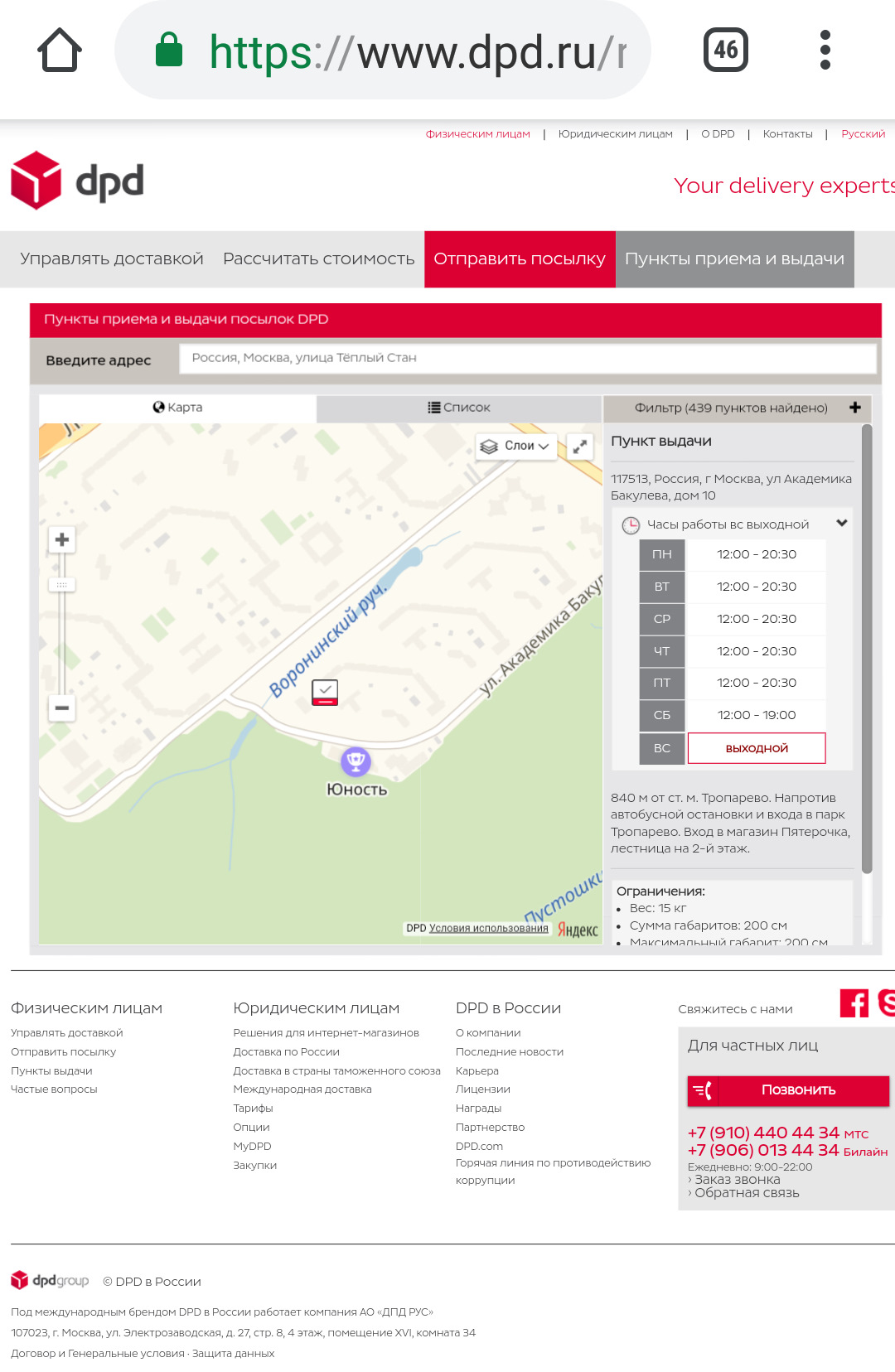This screenshot has height=1372, width=895.
Task: Open footer link Опции
Action: (x=251, y=1128)
